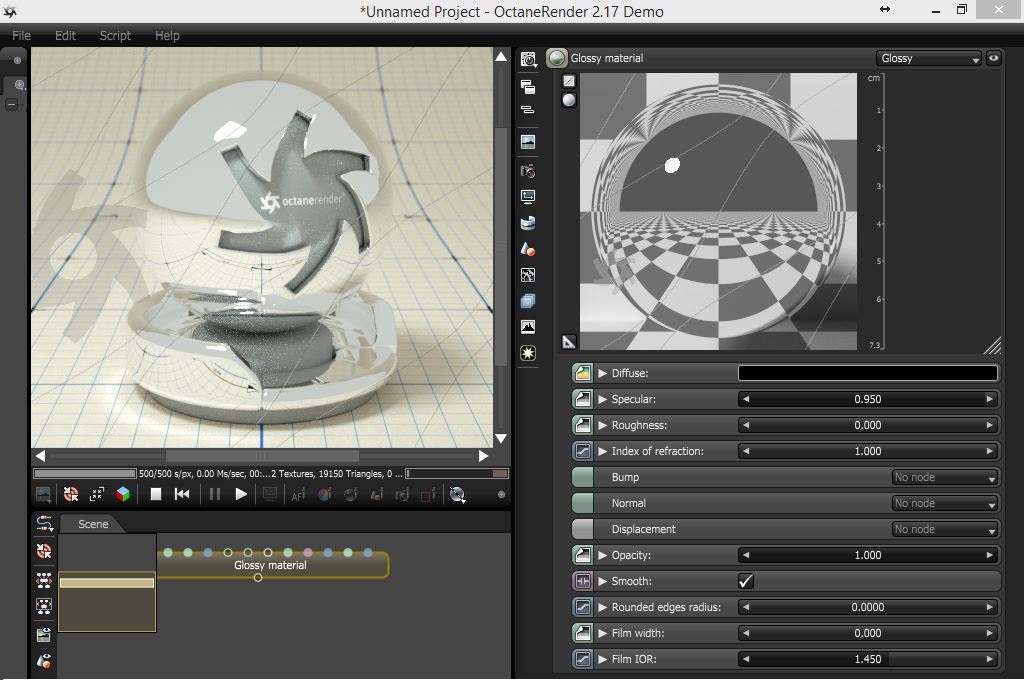Open the Glossy material type dropdown
The height and width of the screenshot is (680, 1024).
[928, 58]
